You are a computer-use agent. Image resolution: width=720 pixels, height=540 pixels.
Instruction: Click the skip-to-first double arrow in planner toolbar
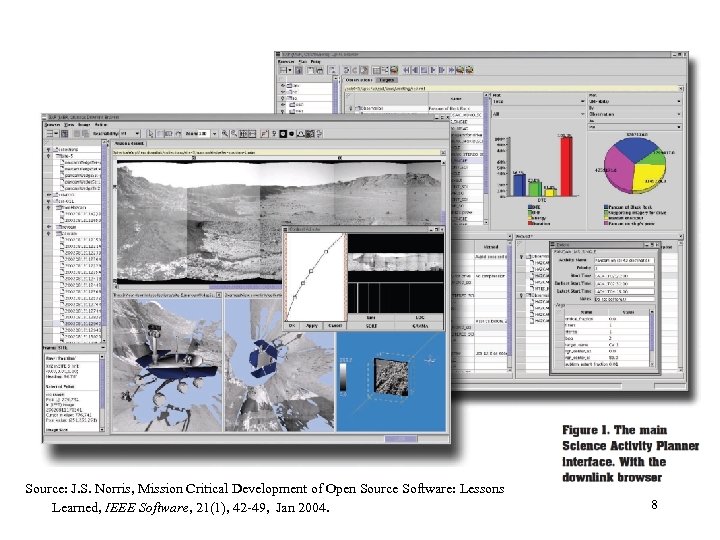click(x=406, y=70)
